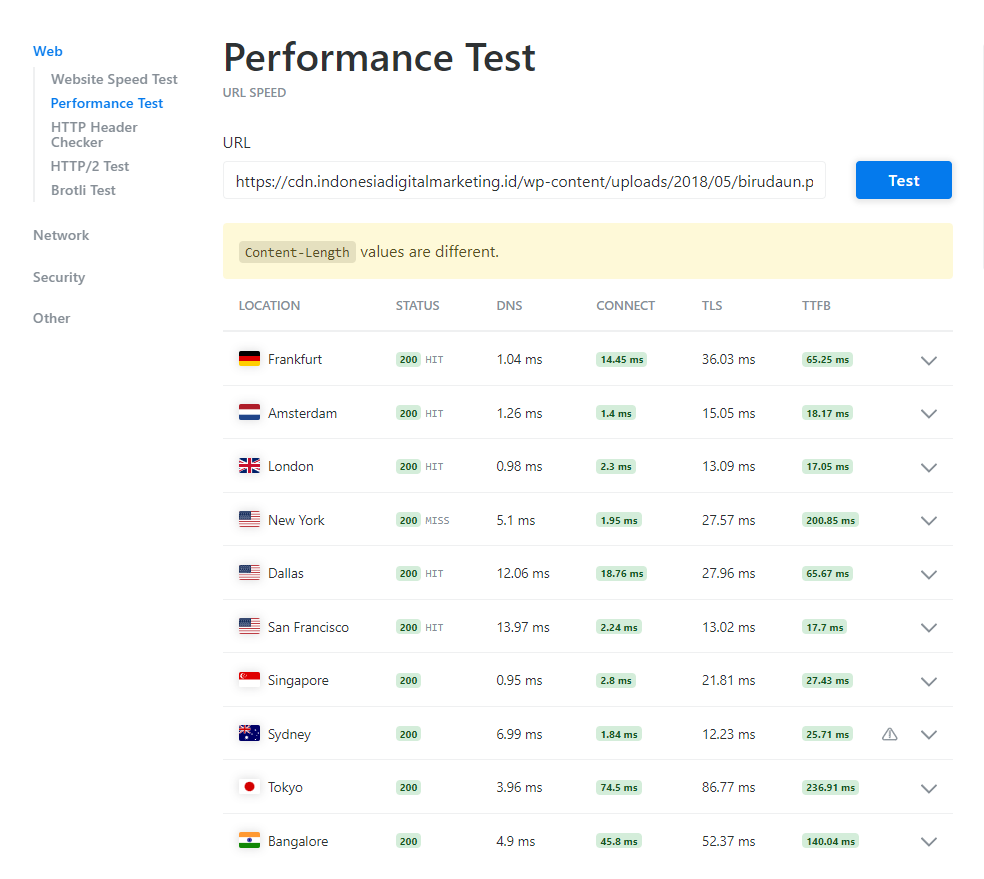Open the Other sidebar category
The image size is (984, 879).
coord(52,318)
